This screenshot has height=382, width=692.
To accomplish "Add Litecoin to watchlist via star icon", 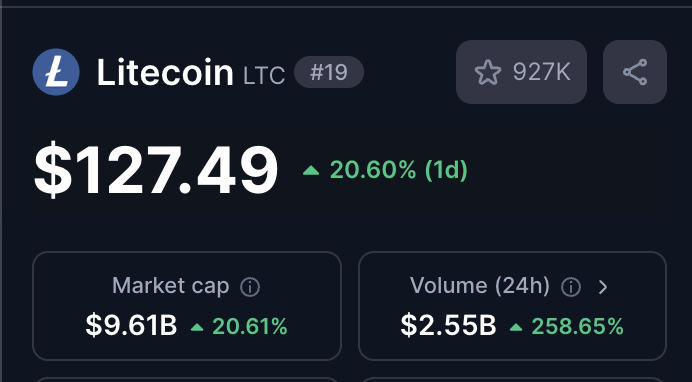I will [x=488, y=72].
